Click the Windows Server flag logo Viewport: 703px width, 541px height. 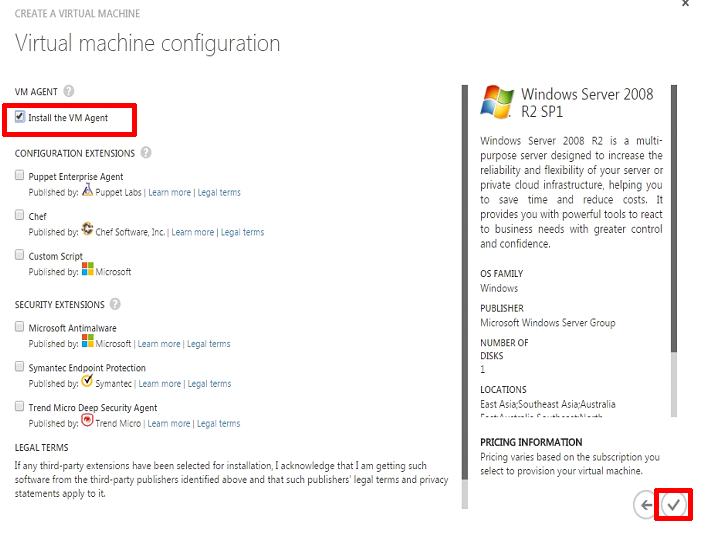point(497,102)
